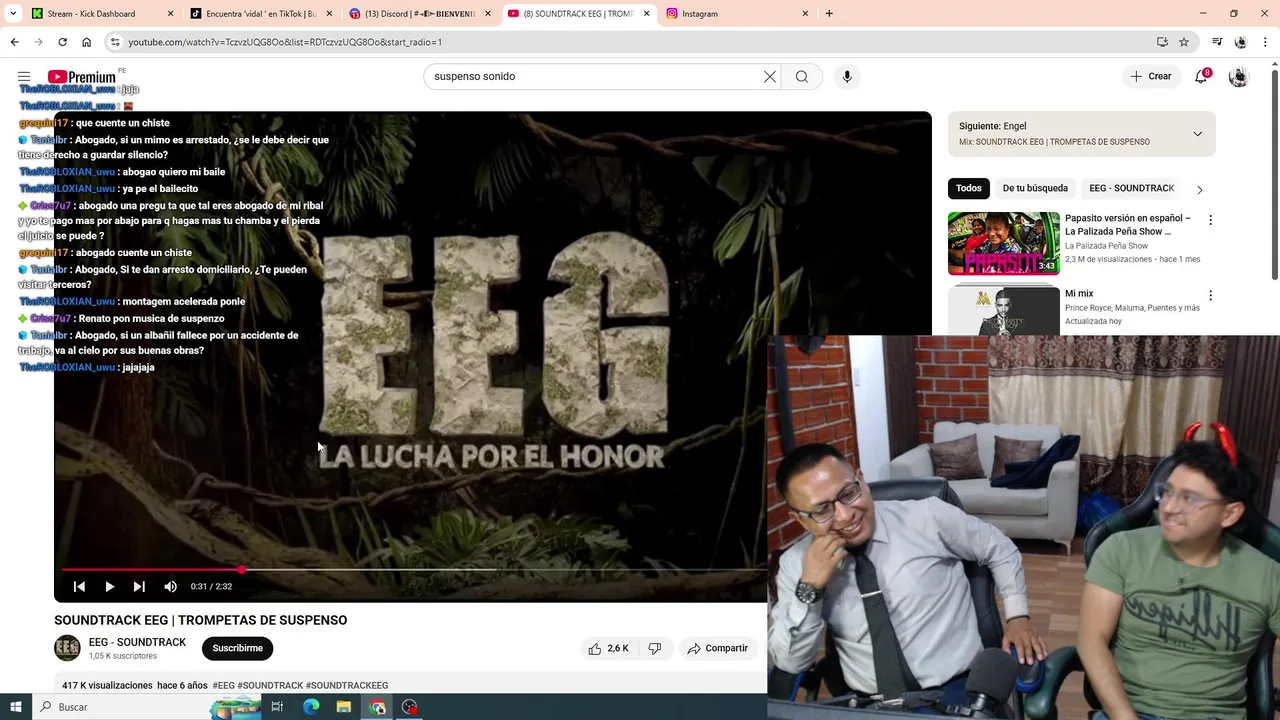Open File Explorer from taskbar
Viewport: 1280px width, 720px height.
click(344, 707)
